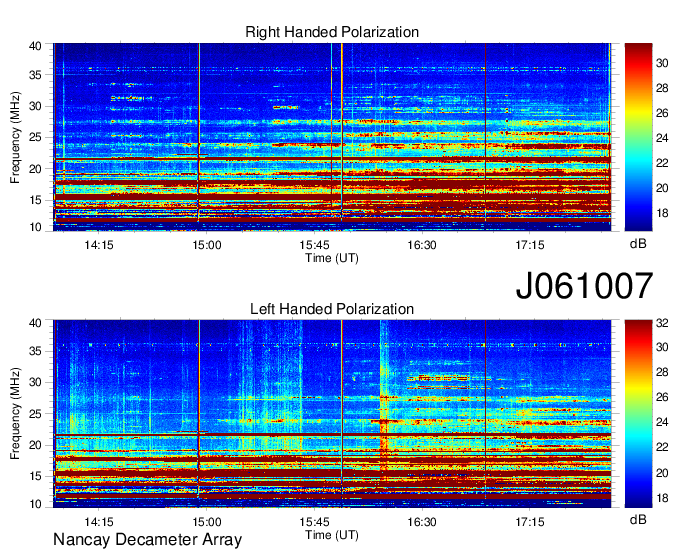
Task: Click the 15:45 tick on upper time axis
Action: 314,245
